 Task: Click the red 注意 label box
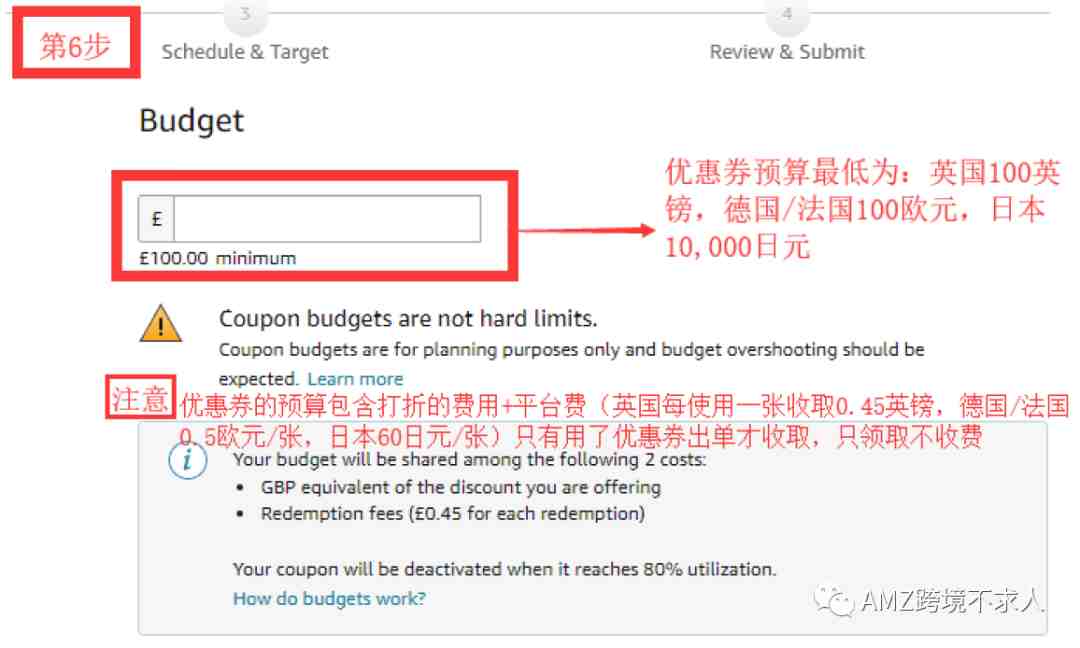click(141, 397)
